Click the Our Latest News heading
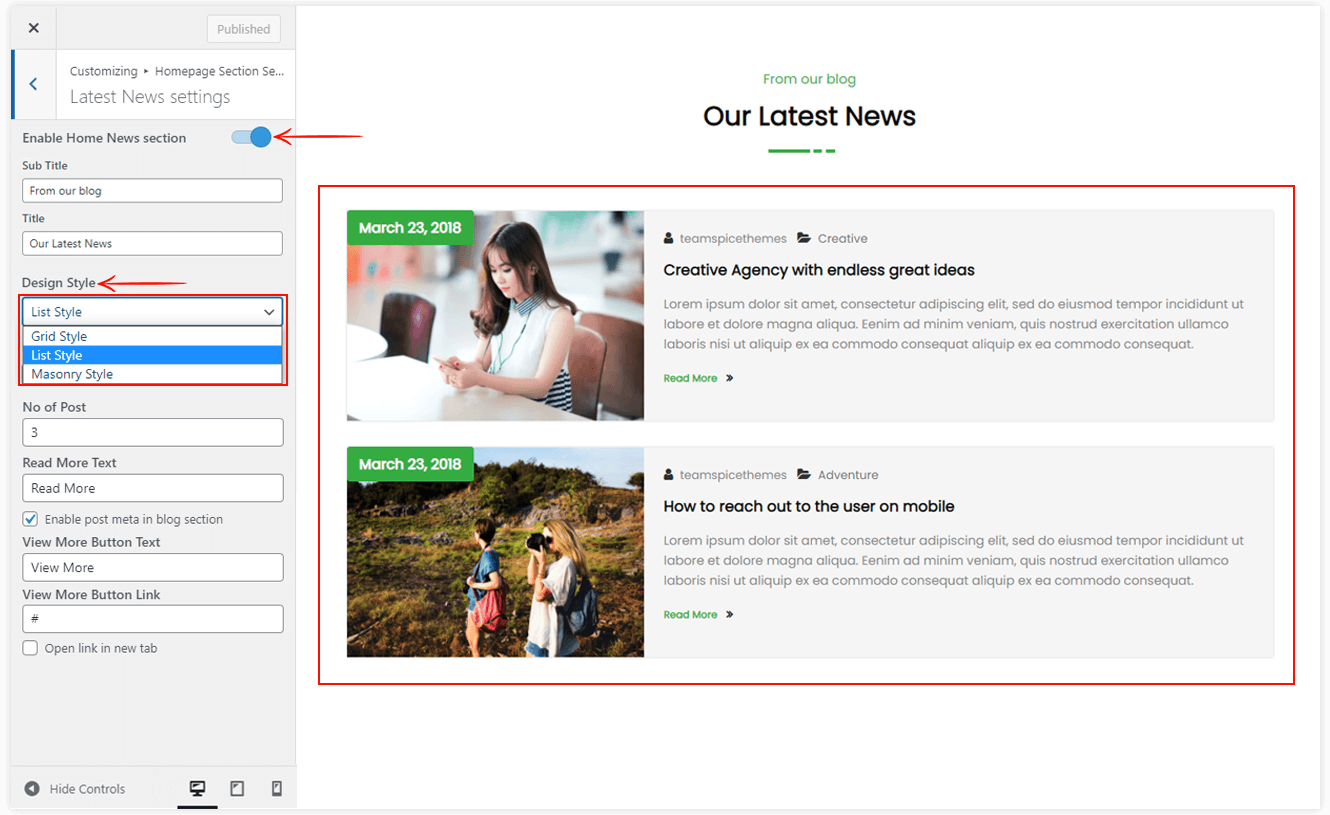 click(x=809, y=116)
